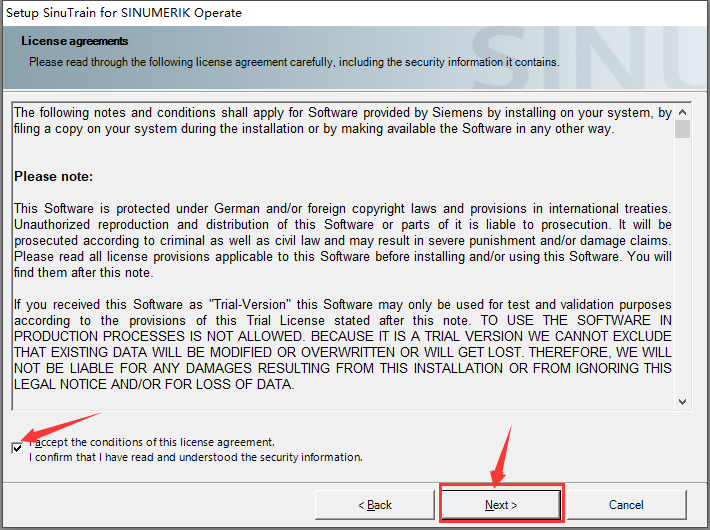This screenshot has height=530, width=710.
Task: Click "Setup SinuTrain for SINUMERIK Operate" window title
Action: pos(124,12)
